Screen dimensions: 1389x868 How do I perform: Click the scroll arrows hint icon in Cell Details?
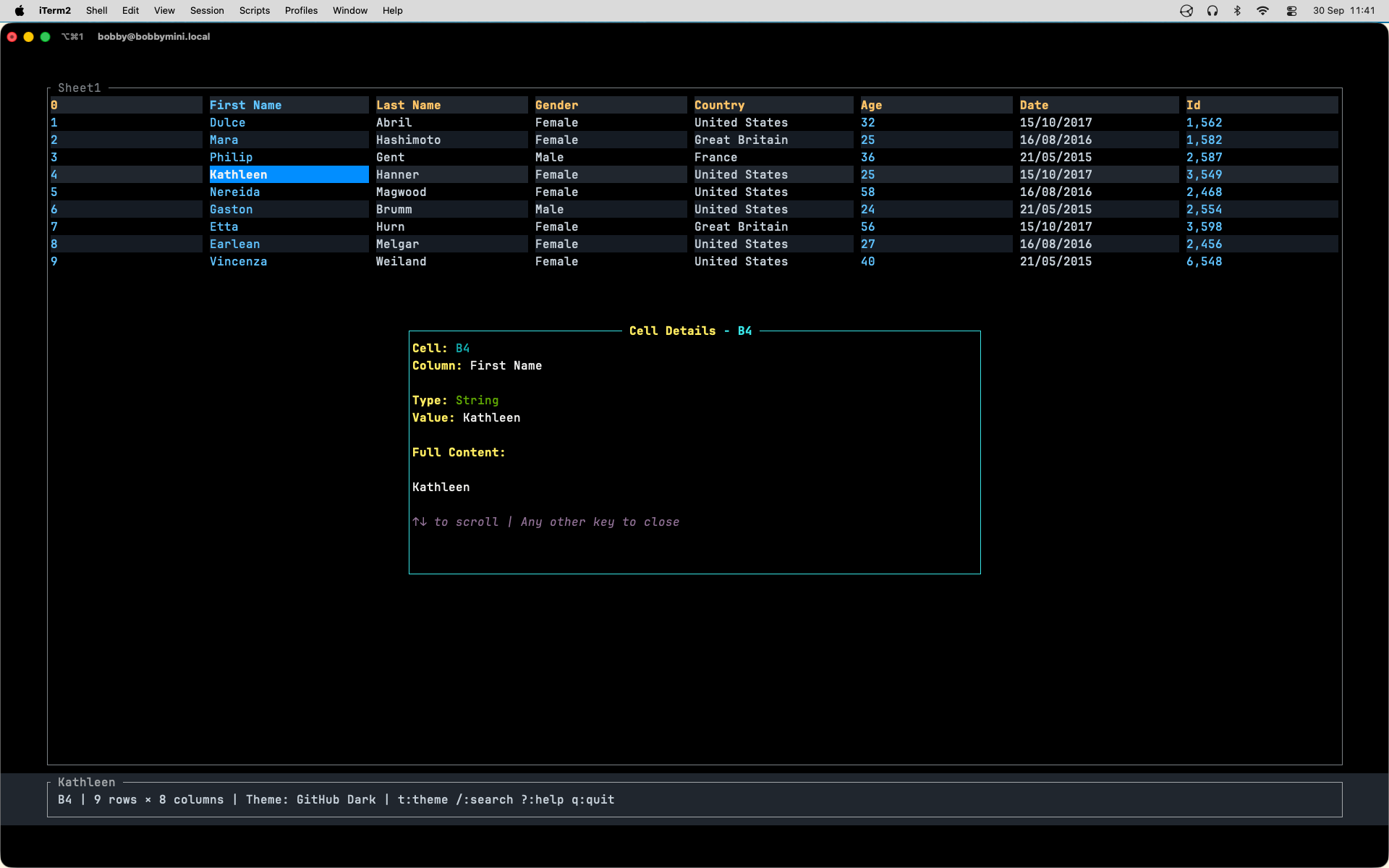(420, 522)
